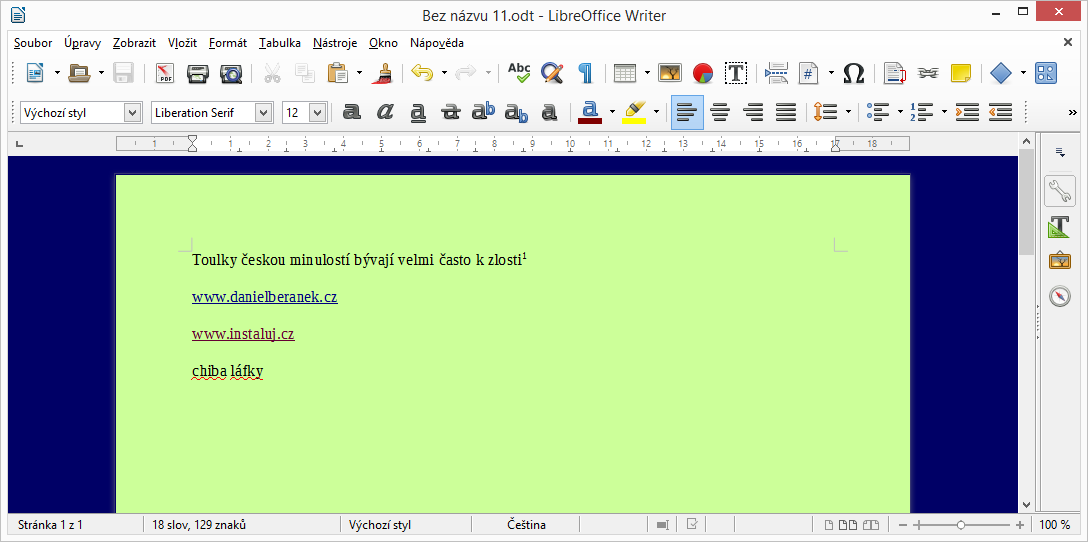The width and height of the screenshot is (1088, 542).
Task: Run the Abc spelling check
Action: coord(519,72)
